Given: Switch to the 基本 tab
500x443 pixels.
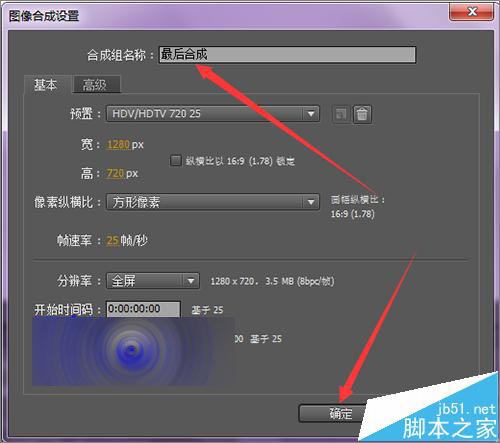Looking at the screenshot, I should tap(46, 85).
